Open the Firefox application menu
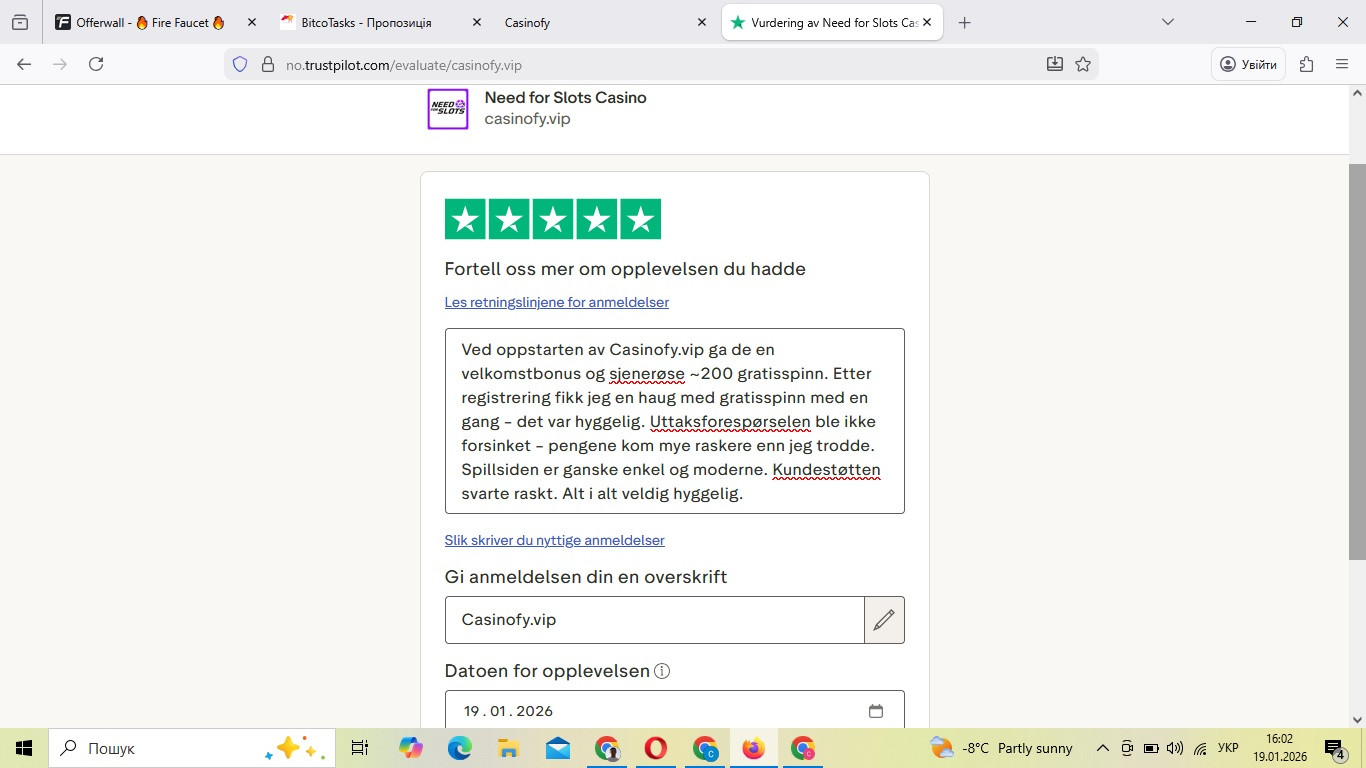The width and height of the screenshot is (1366, 768). tap(1342, 64)
